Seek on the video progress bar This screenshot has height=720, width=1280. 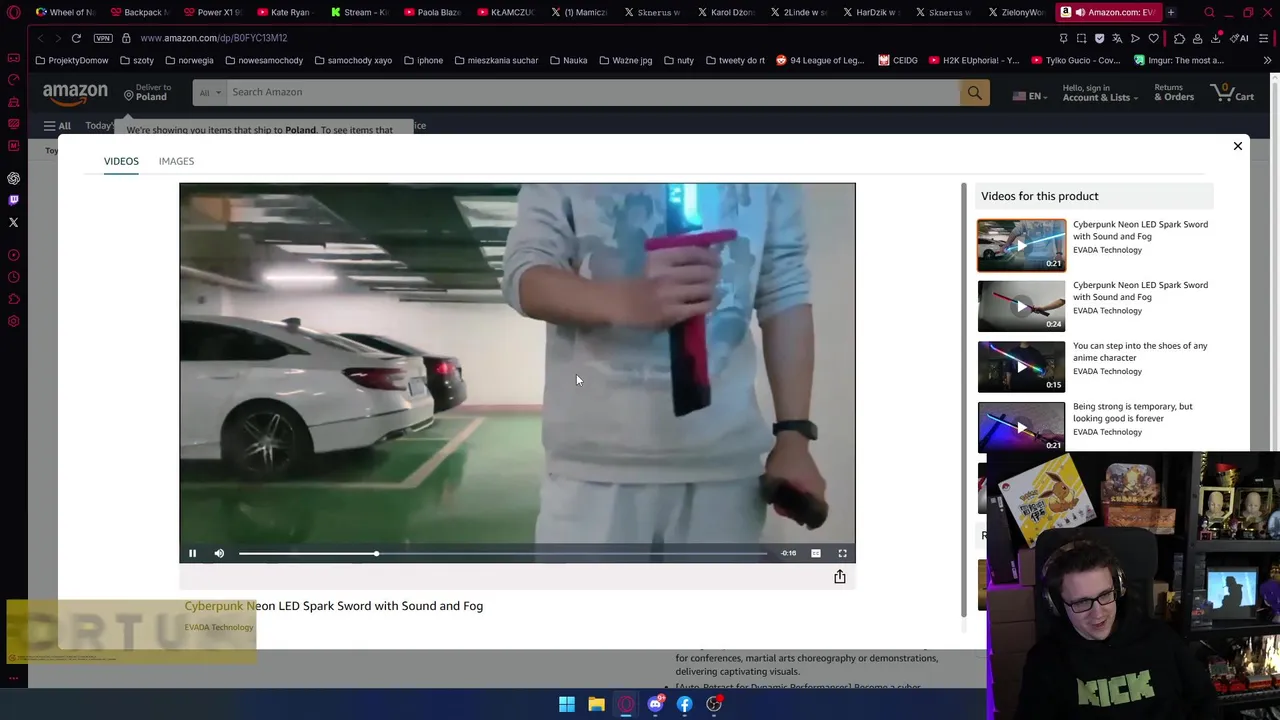pos(503,553)
